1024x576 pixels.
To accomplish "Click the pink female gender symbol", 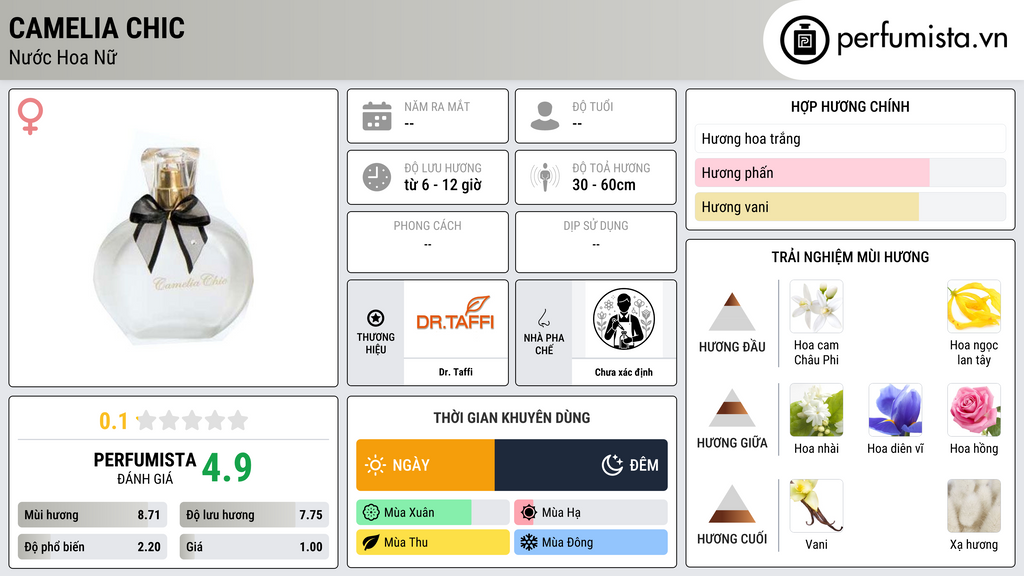I will [x=30, y=116].
